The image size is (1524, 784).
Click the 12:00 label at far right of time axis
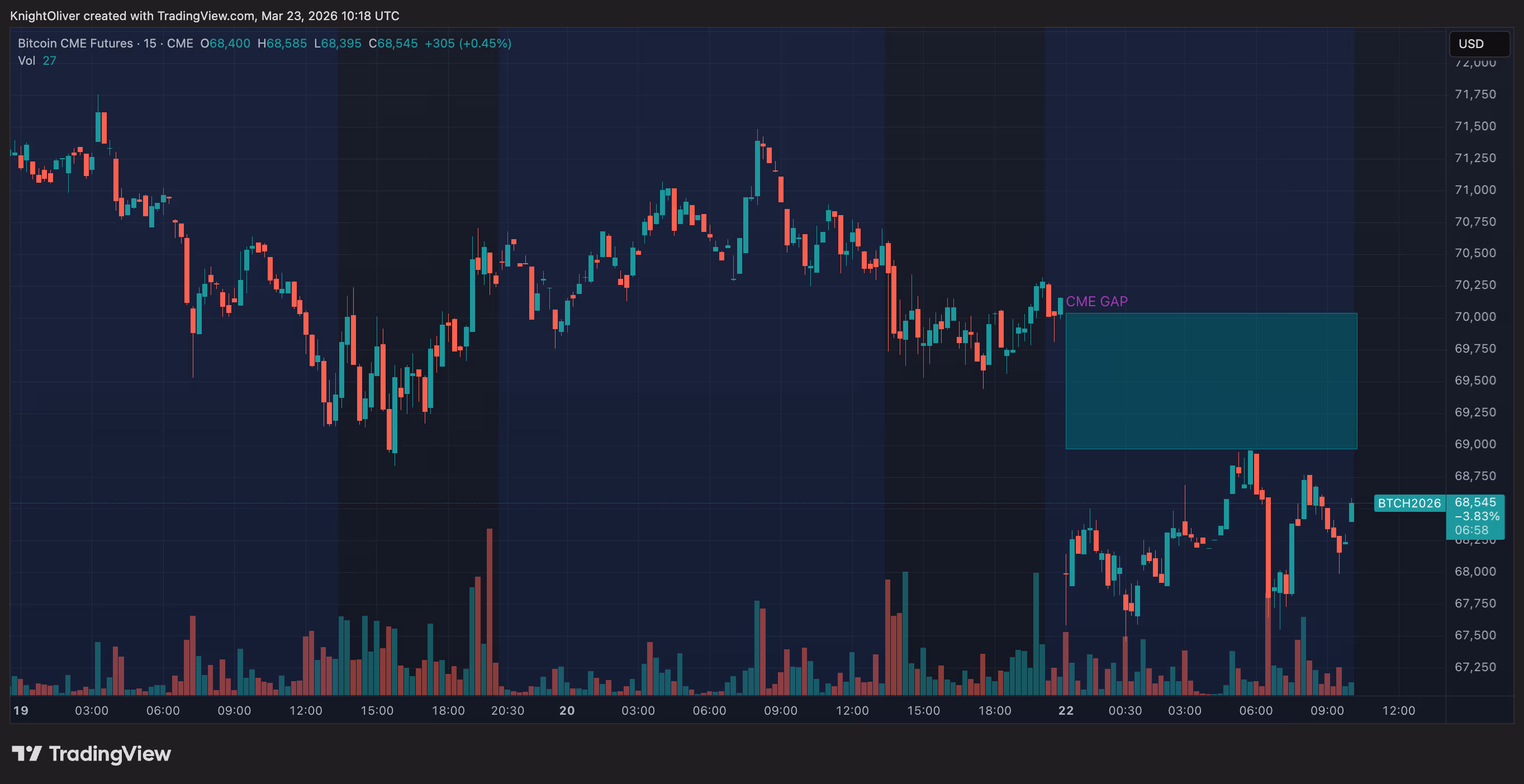pos(1398,710)
